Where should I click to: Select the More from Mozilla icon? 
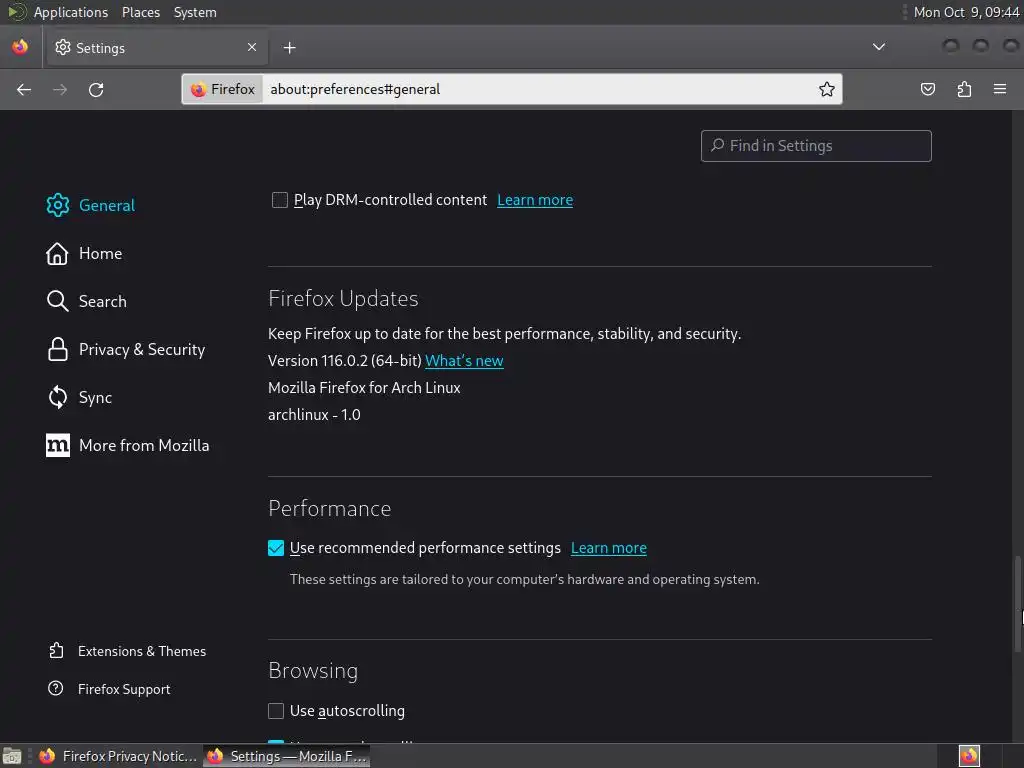(x=57, y=445)
